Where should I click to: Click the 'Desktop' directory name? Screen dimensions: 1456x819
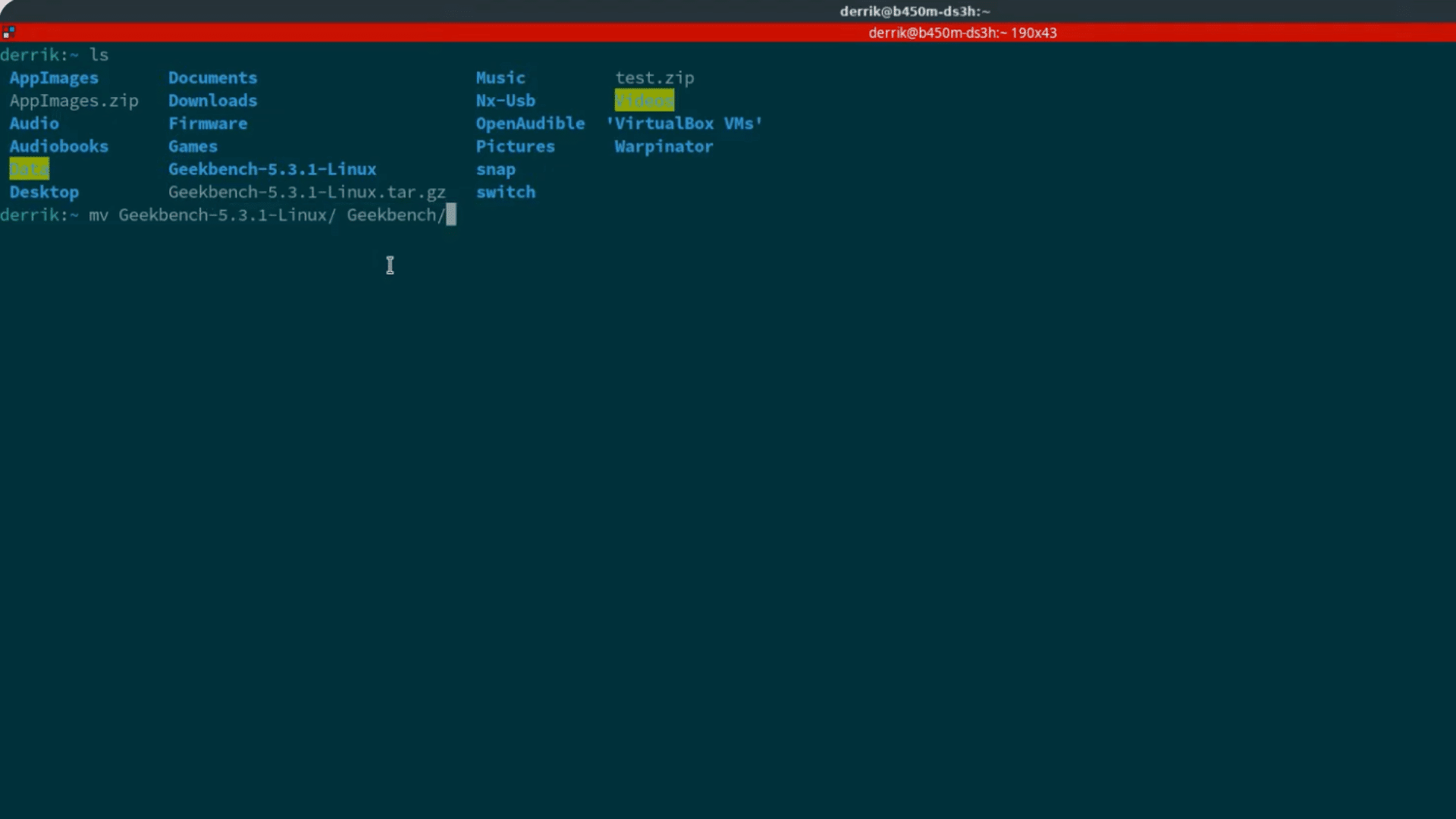[44, 193]
